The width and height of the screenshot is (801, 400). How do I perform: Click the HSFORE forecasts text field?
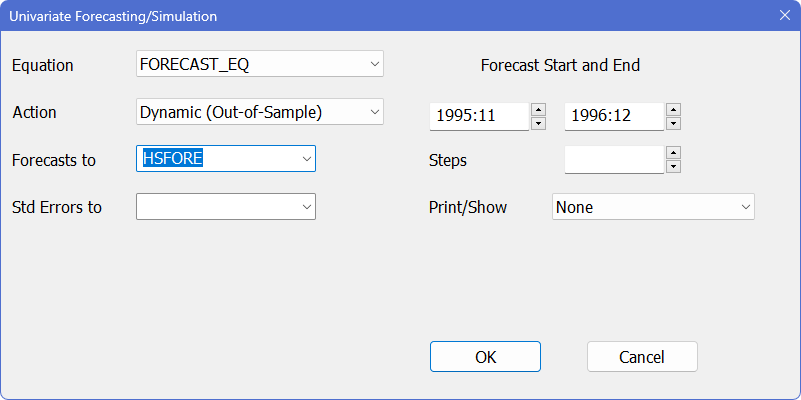[215, 159]
